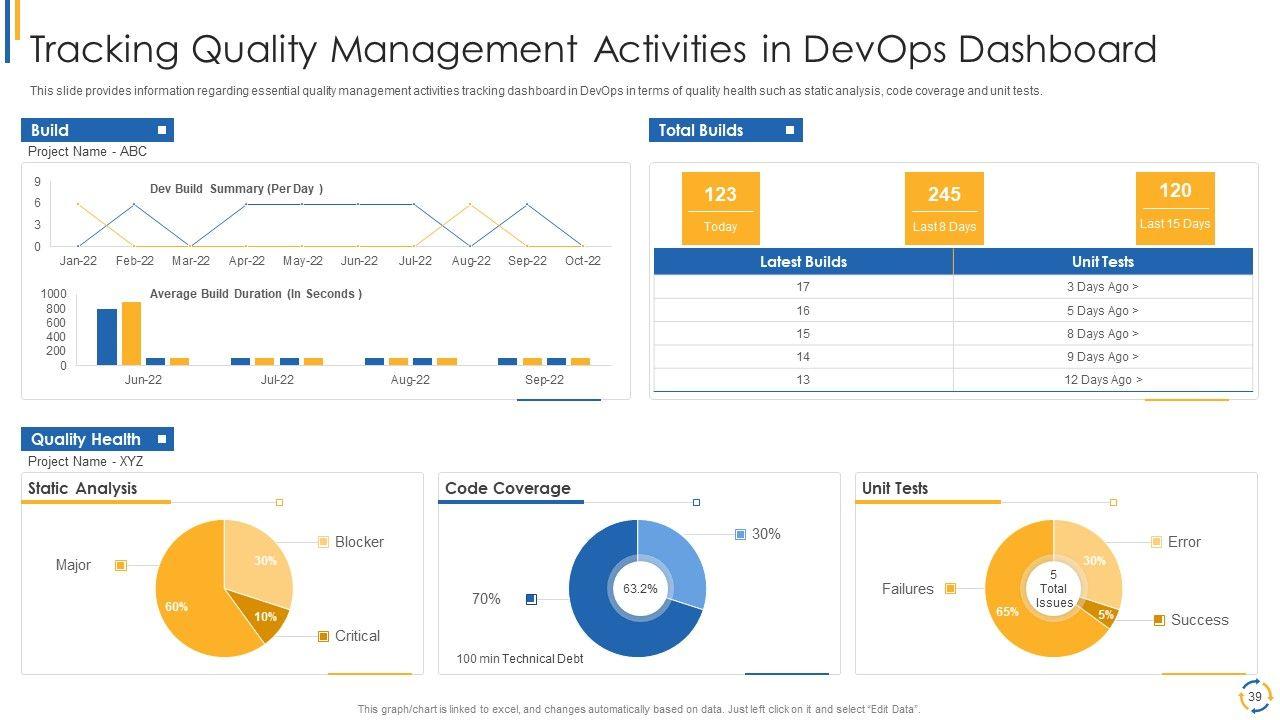Click the Success legend color swatch

click(1159, 620)
